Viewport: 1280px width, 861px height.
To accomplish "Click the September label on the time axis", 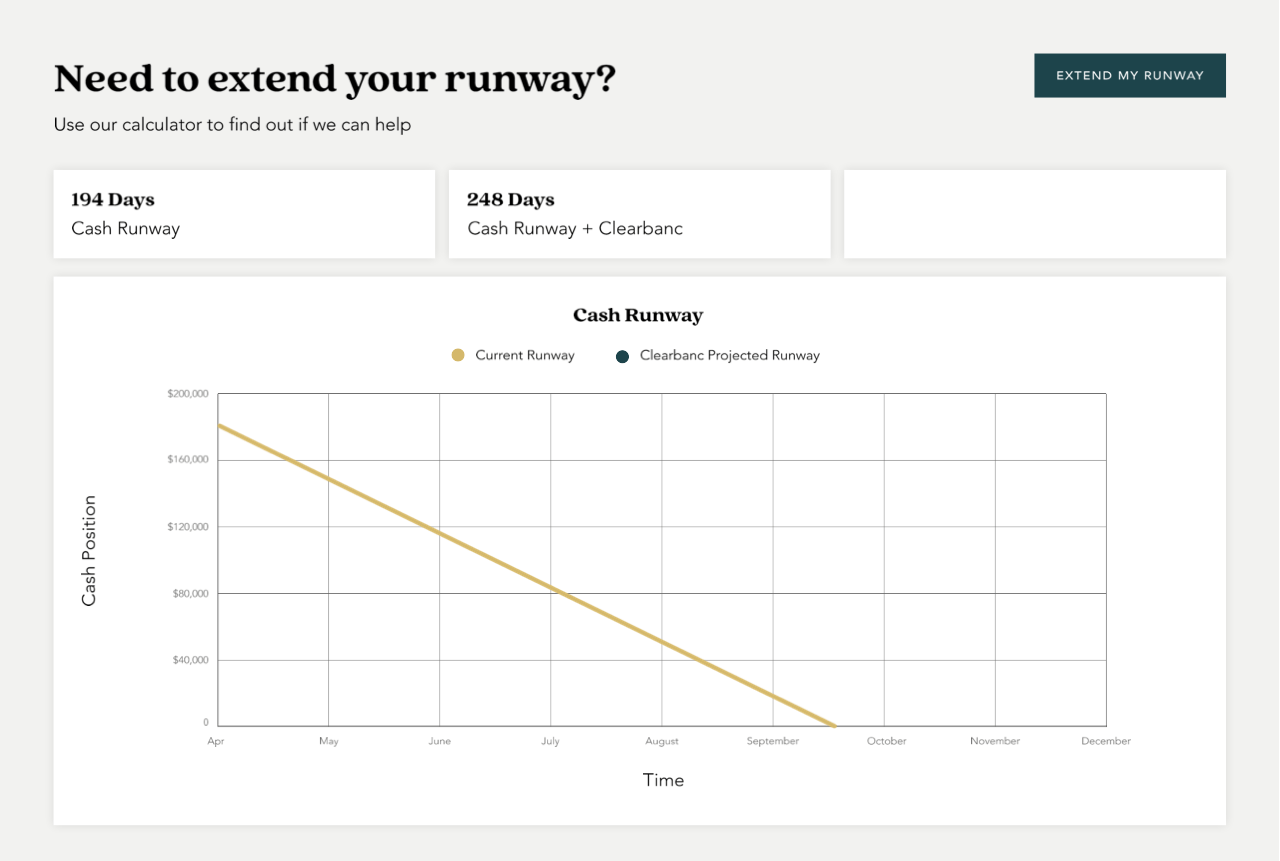I will coord(772,741).
